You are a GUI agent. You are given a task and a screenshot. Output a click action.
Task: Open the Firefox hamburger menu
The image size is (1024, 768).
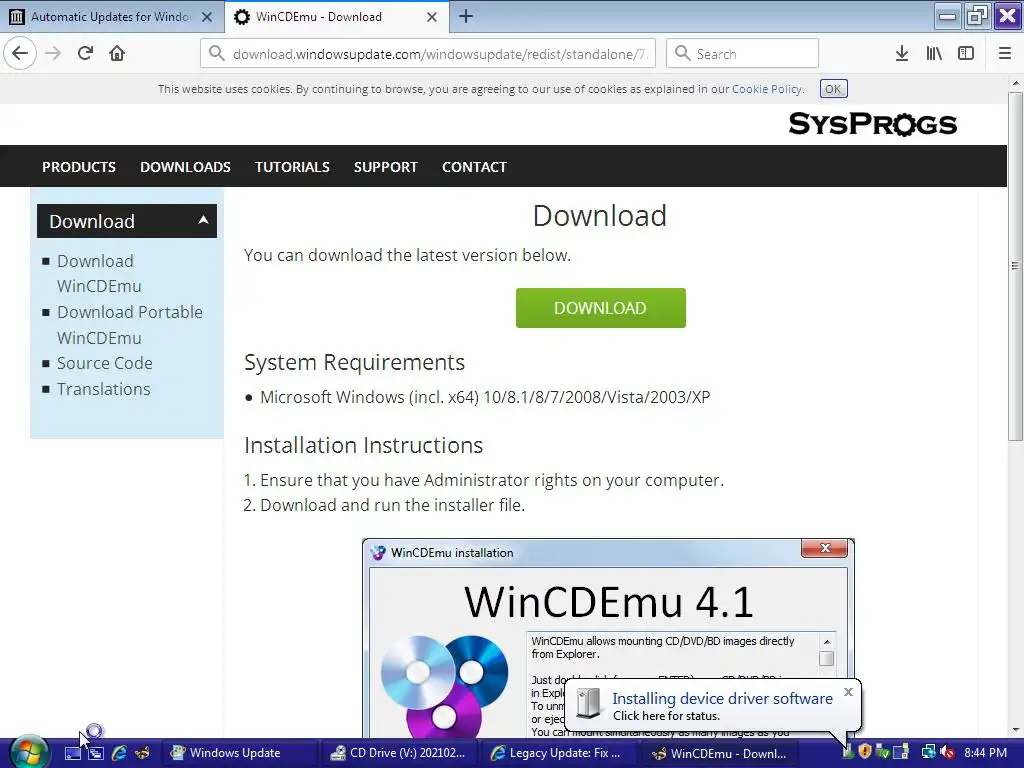pyautogui.click(x=1005, y=54)
